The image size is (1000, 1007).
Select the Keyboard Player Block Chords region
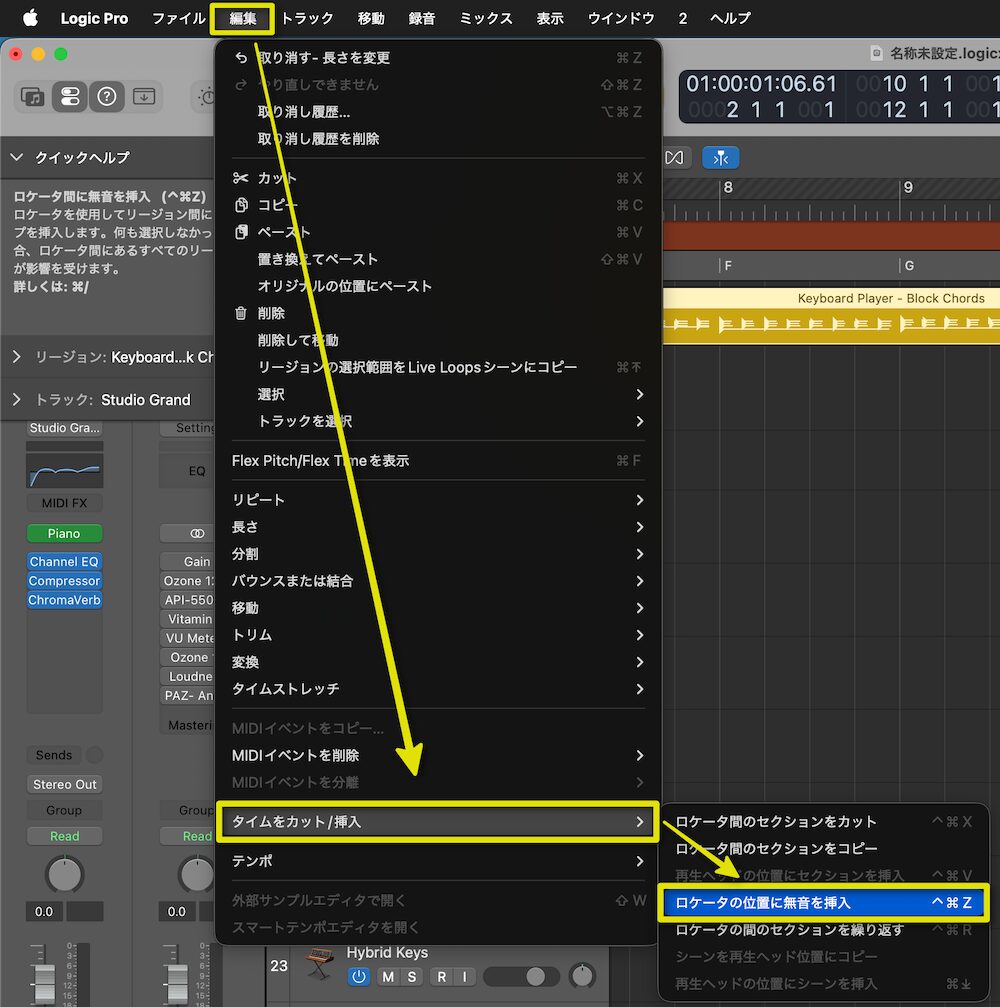point(831,316)
